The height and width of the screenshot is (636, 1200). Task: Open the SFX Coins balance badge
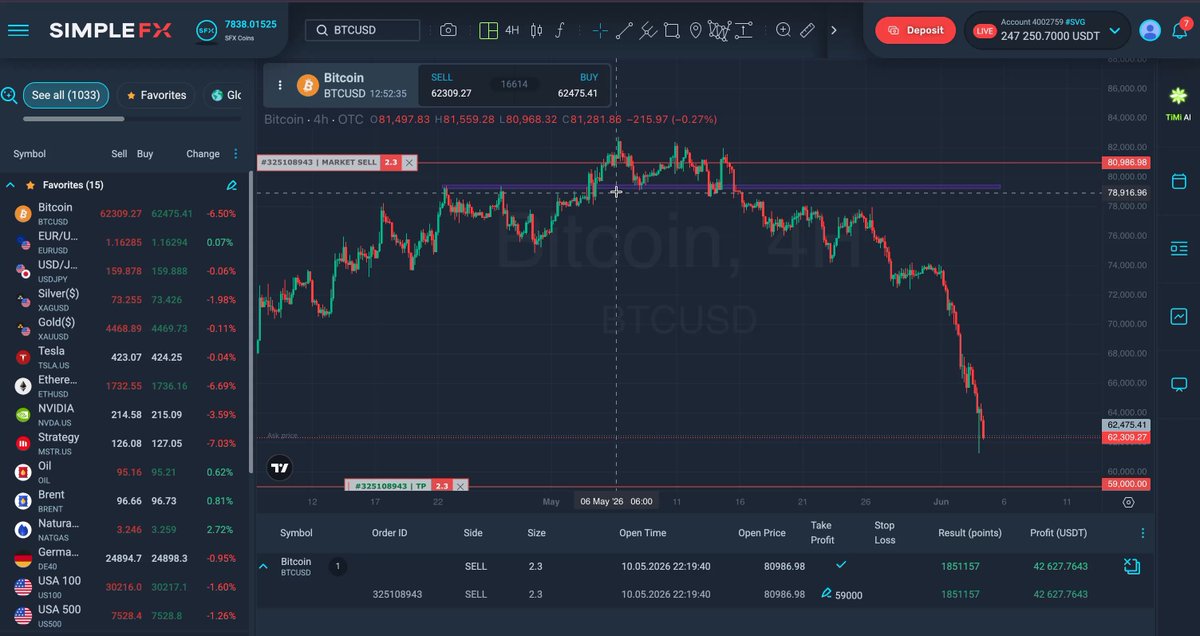(x=236, y=30)
